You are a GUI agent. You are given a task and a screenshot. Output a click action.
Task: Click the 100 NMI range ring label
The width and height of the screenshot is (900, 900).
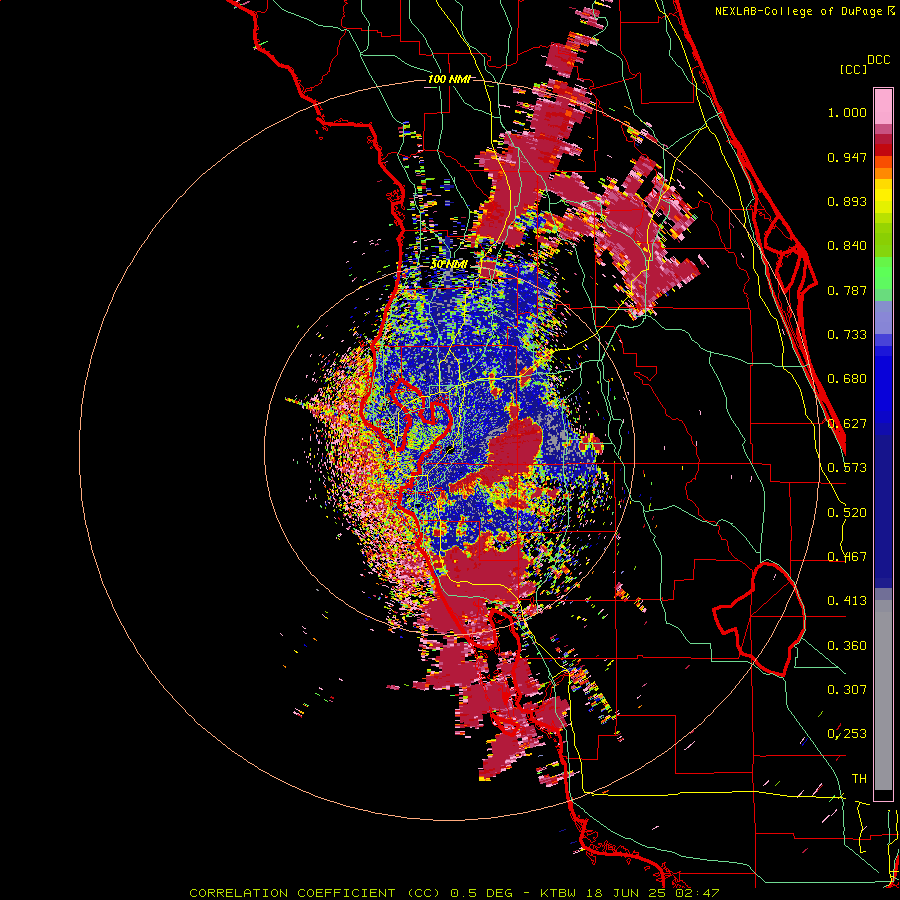pos(449,79)
